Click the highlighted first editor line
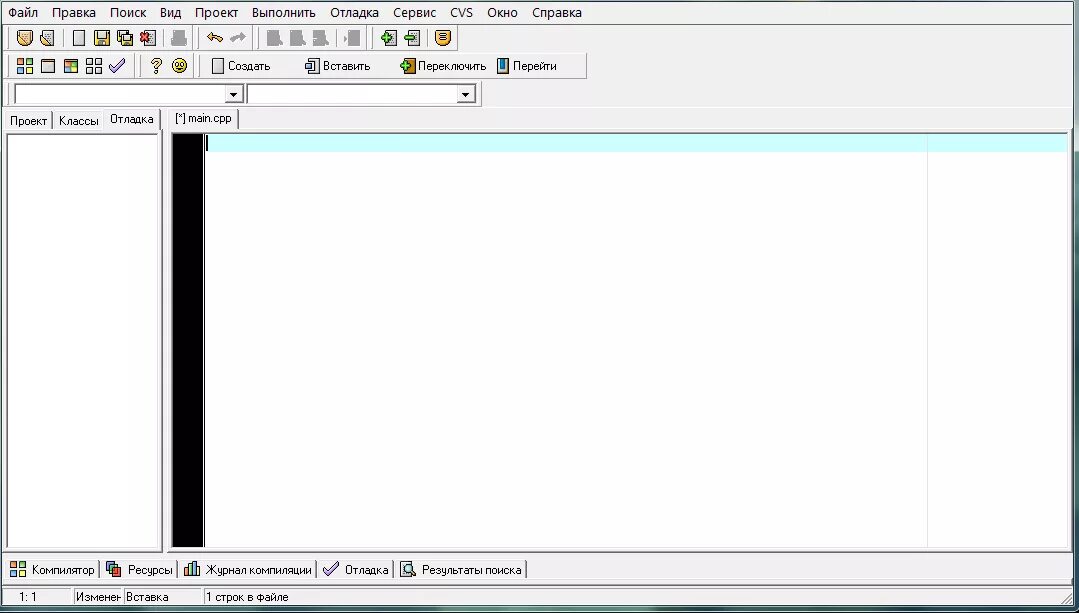1079x613 pixels. [x=637, y=143]
